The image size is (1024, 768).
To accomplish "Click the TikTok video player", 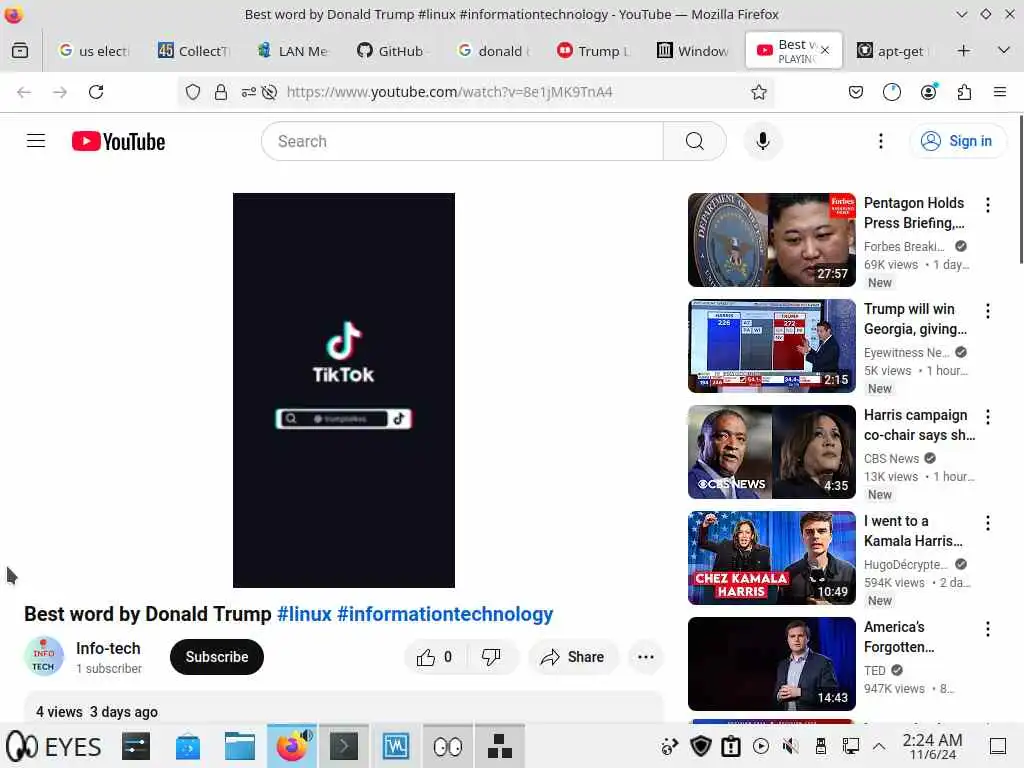I will click(x=344, y=390).
